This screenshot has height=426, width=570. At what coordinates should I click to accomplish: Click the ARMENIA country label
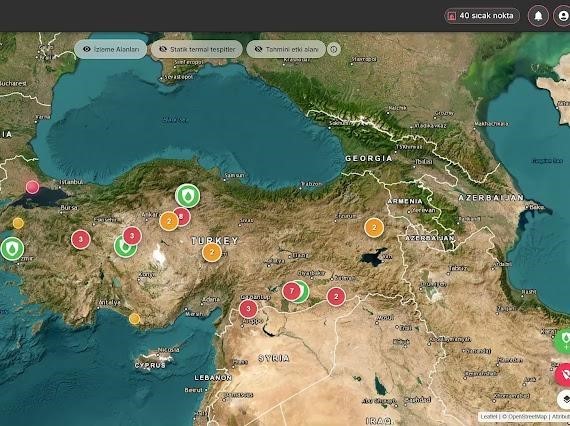tap(405, 201)
